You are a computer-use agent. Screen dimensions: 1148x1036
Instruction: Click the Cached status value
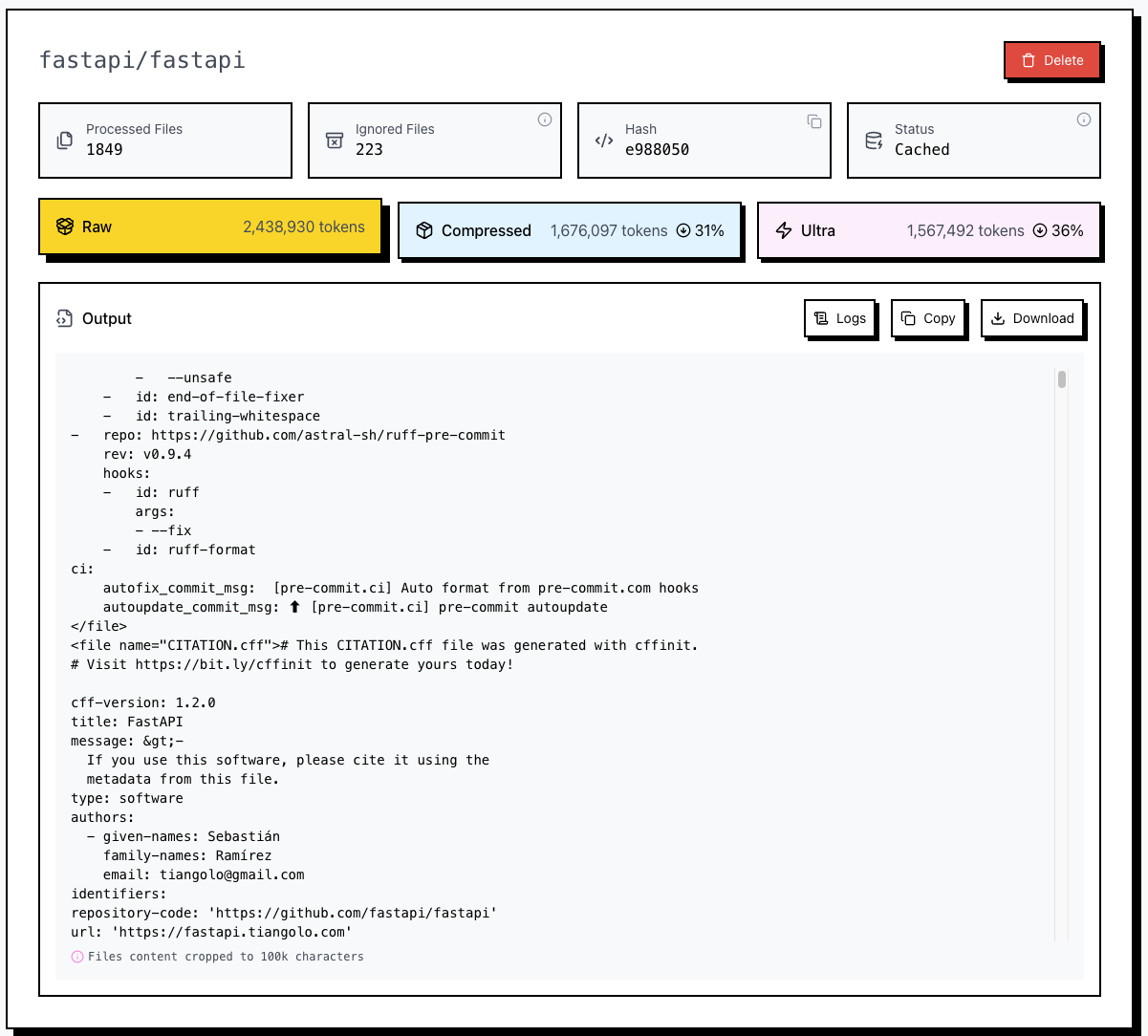[922, 149]
